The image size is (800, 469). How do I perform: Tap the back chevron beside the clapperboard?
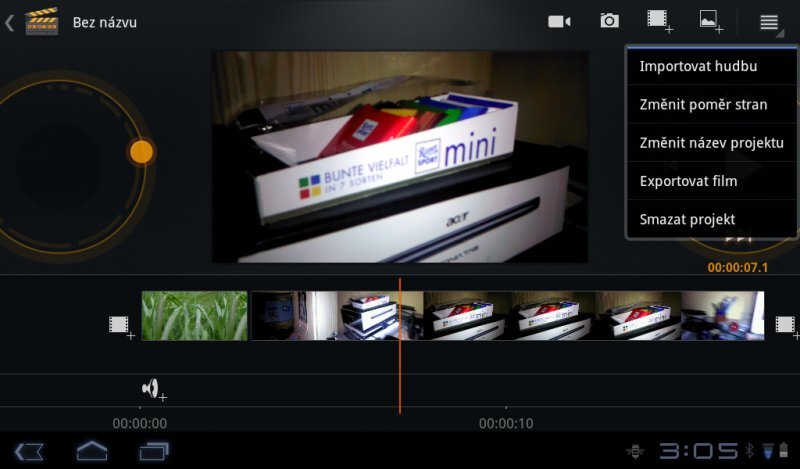point(10,22)
